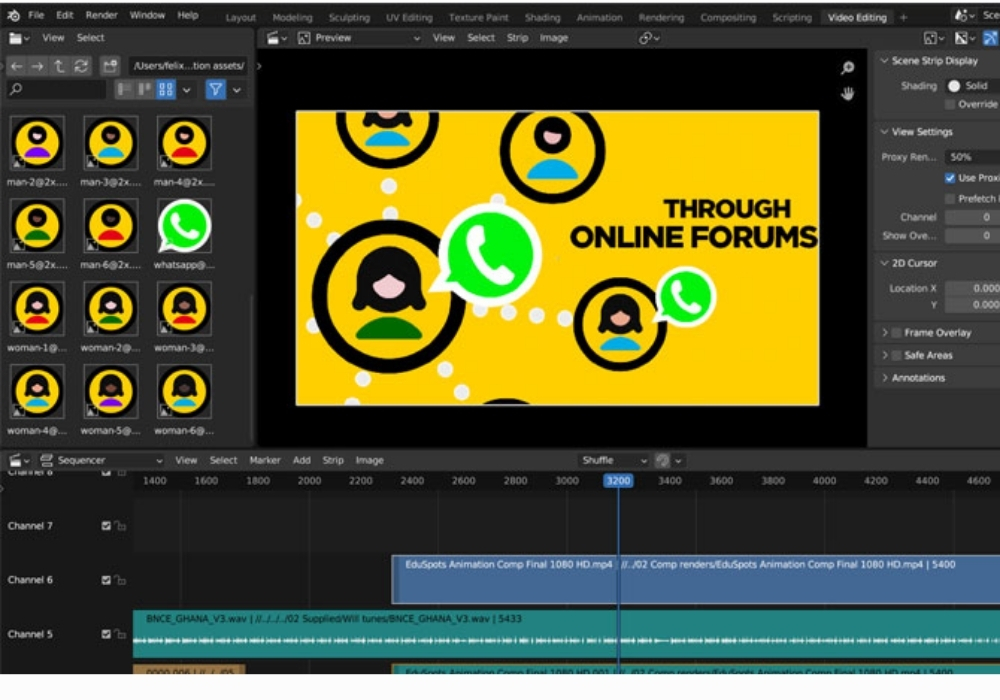The height and width of the screenshot is (700, 1000).
Task: Adjust Channel value slider field
Action: click(972, 217)
